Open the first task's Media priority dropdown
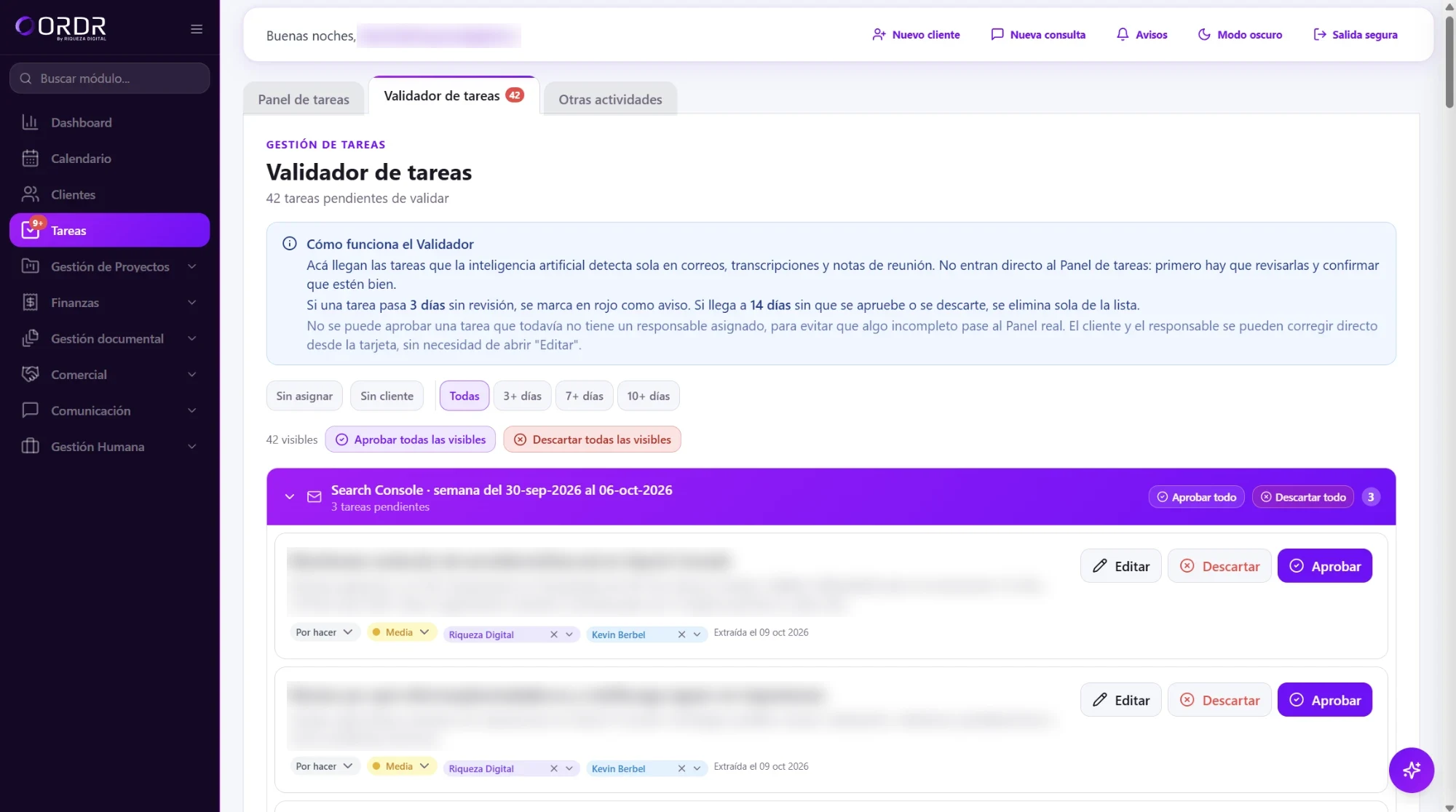The image size is (1456, 812). click(x=401, y=632)
